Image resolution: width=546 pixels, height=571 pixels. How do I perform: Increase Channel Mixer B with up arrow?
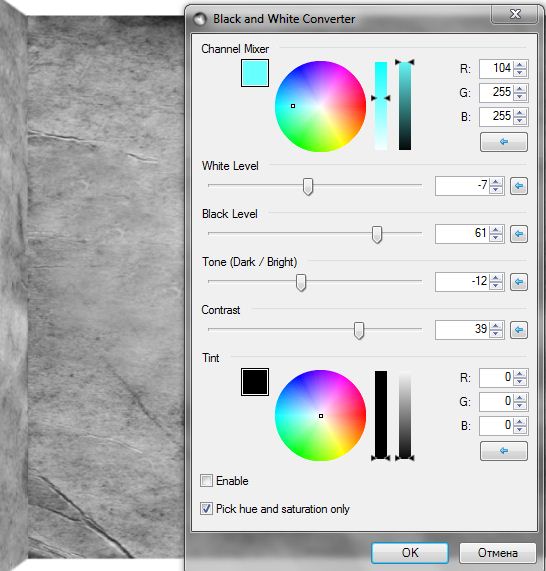(x=520, y=113)
